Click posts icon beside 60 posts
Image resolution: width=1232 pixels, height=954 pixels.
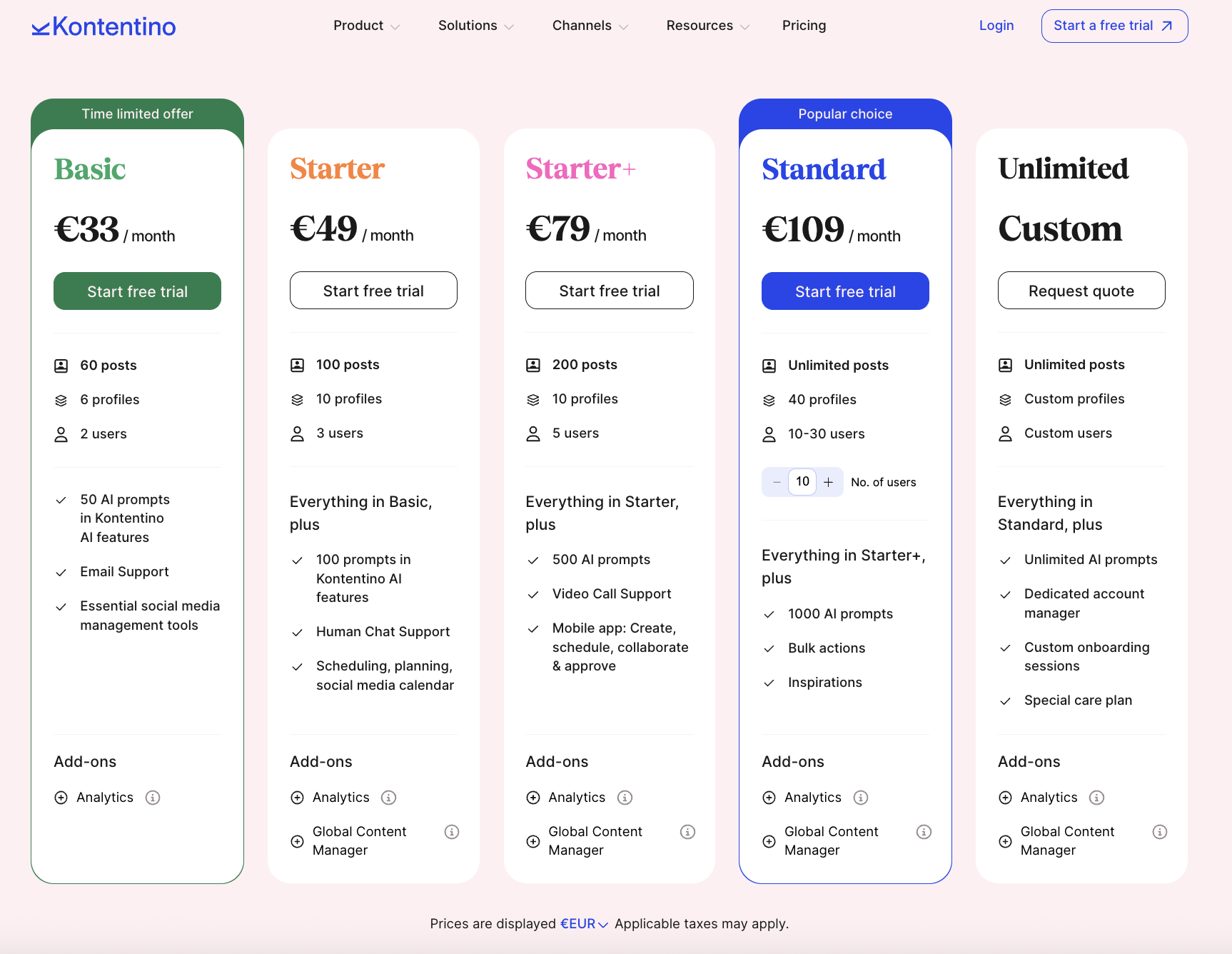point(61,366)
